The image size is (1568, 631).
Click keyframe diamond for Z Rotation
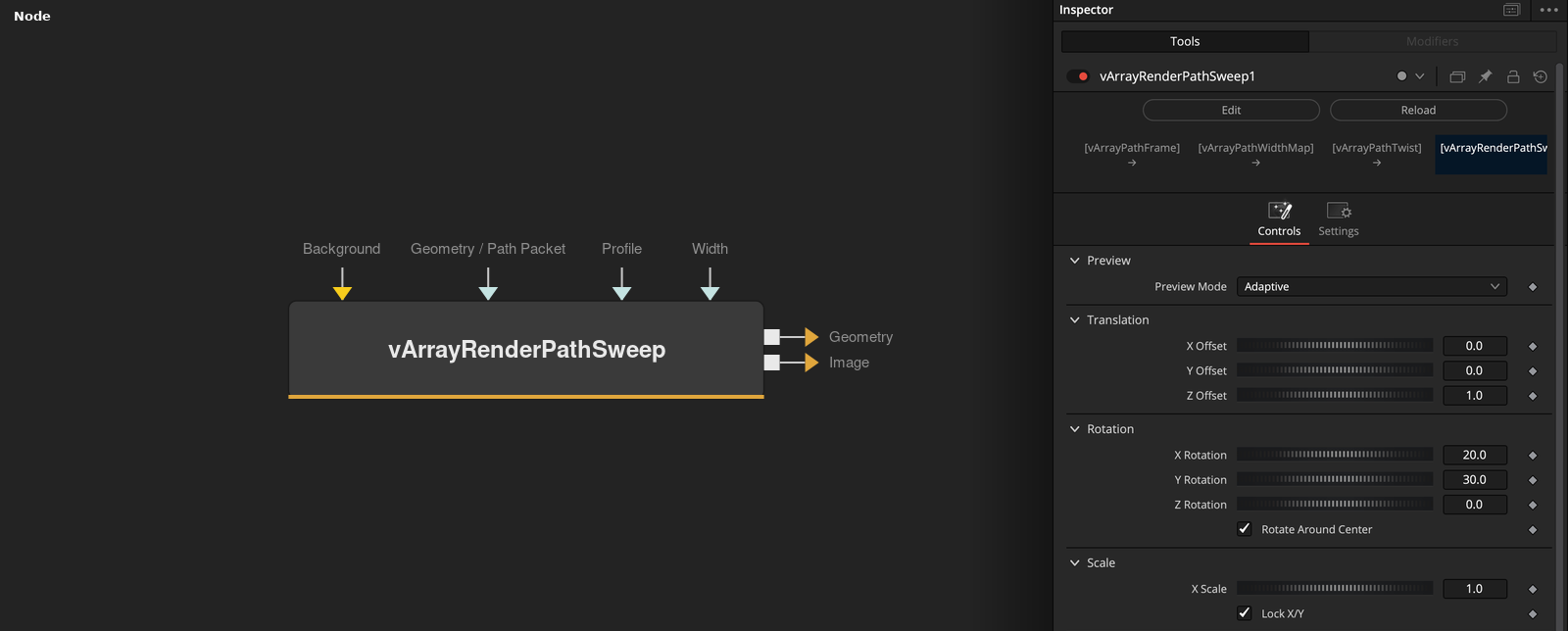pyautogui.click(x=1533, y=505)
